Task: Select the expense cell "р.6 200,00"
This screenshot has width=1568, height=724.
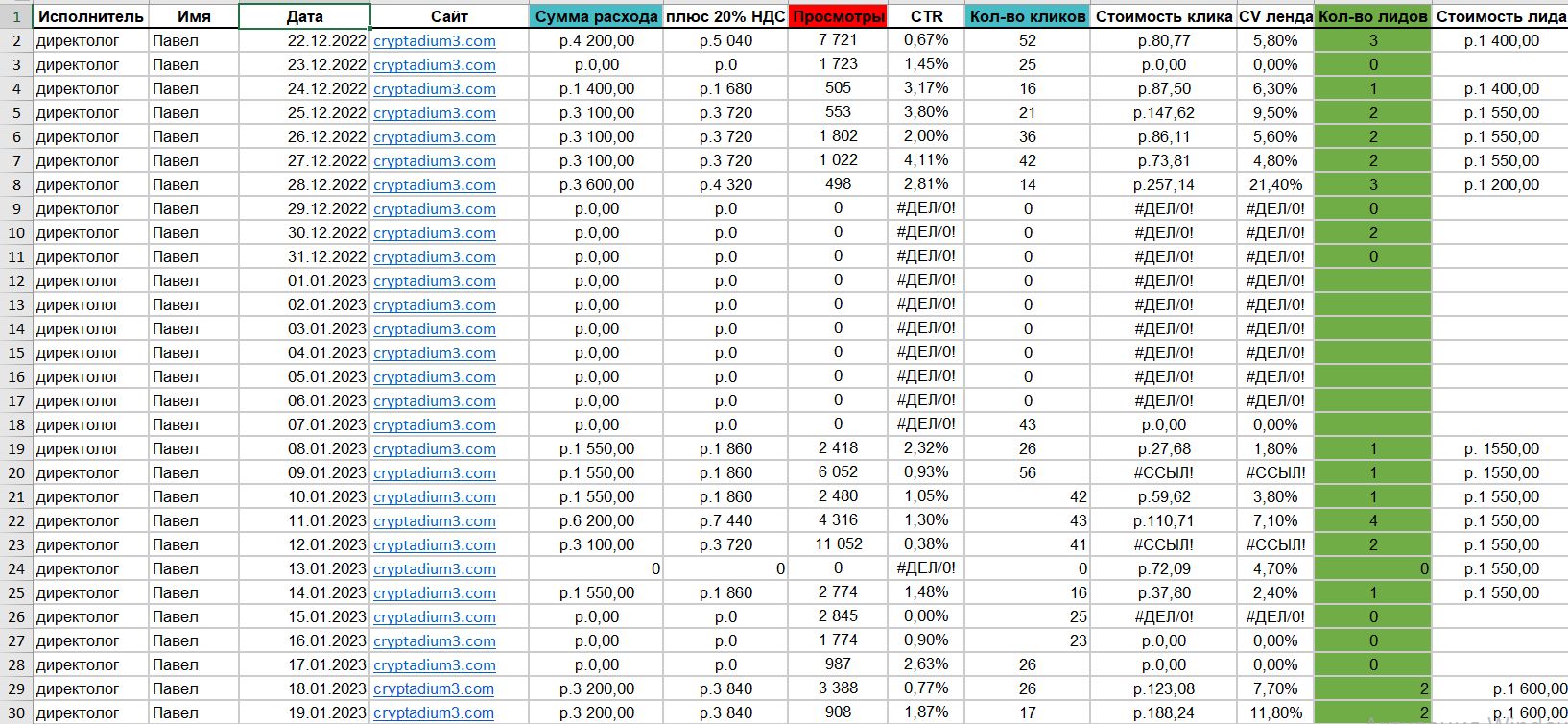Action: pyautogui.click(x=596, y=520)
